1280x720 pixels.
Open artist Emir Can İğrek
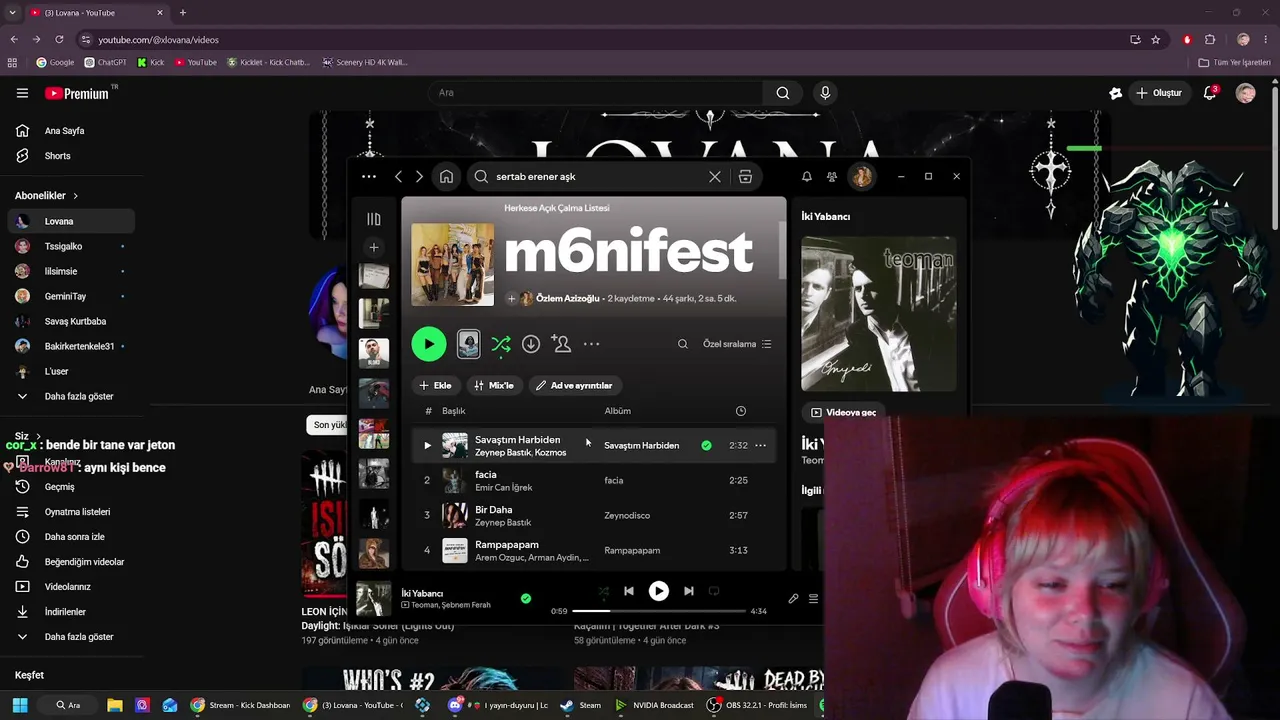pyautogui.click(x=504, y=488)
